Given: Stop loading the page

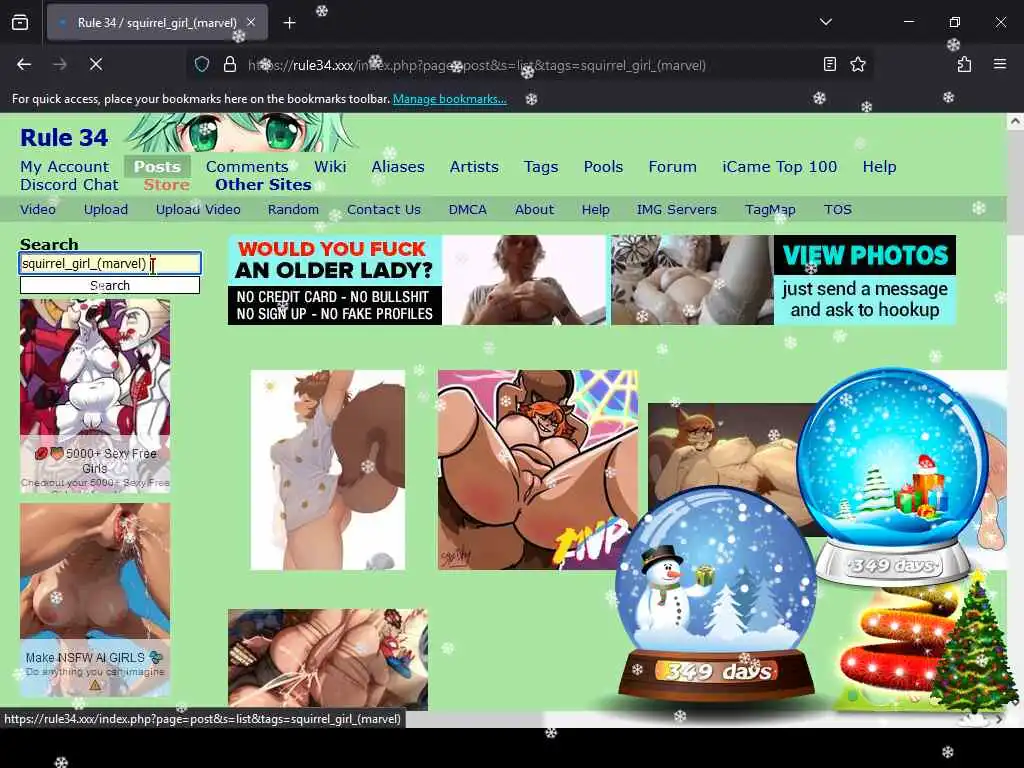Looking at the screenshot, I should 95,64.
